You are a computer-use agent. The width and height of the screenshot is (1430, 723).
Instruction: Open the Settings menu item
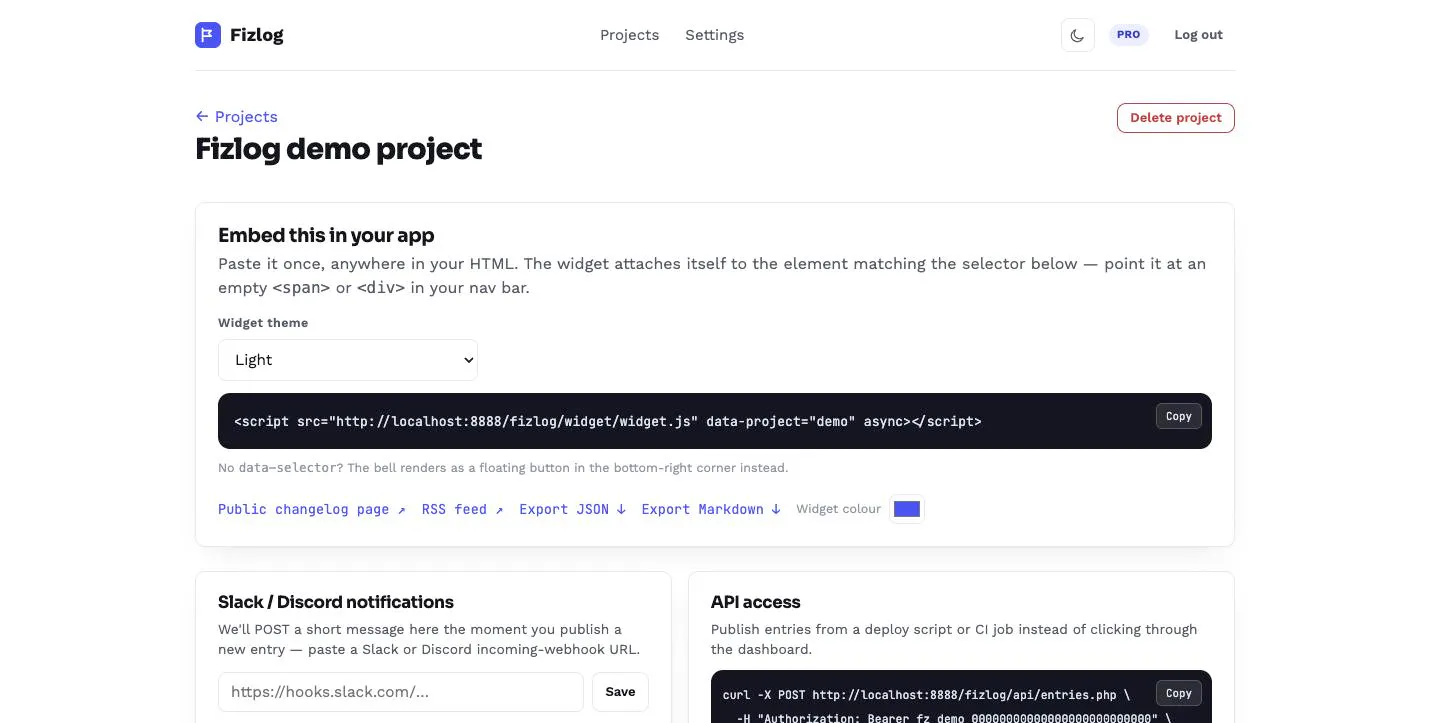[714, 35]
